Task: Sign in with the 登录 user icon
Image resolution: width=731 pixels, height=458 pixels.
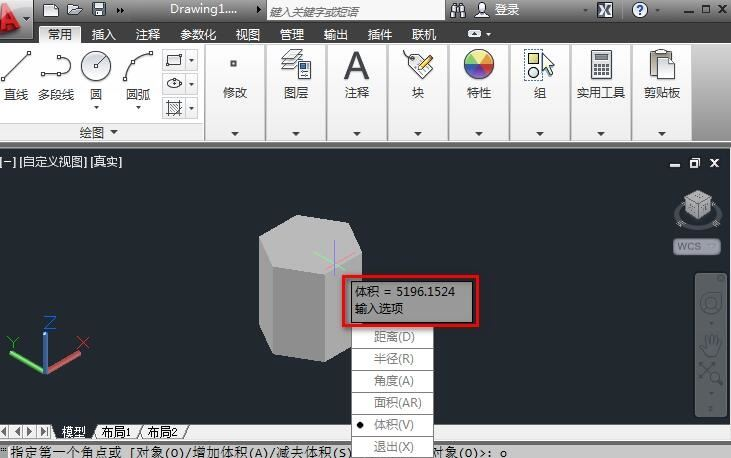Action: 497,10
